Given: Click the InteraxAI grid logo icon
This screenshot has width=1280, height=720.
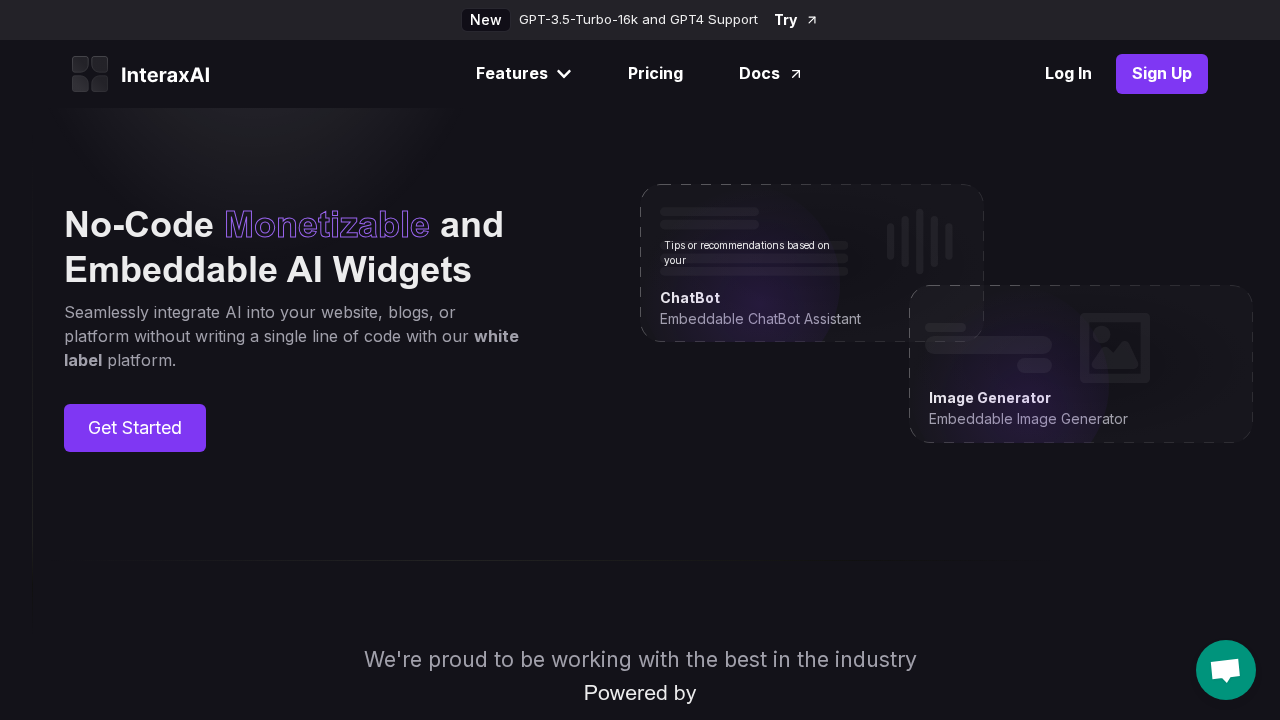Looking at the screenshot, I should click(90, 74).
